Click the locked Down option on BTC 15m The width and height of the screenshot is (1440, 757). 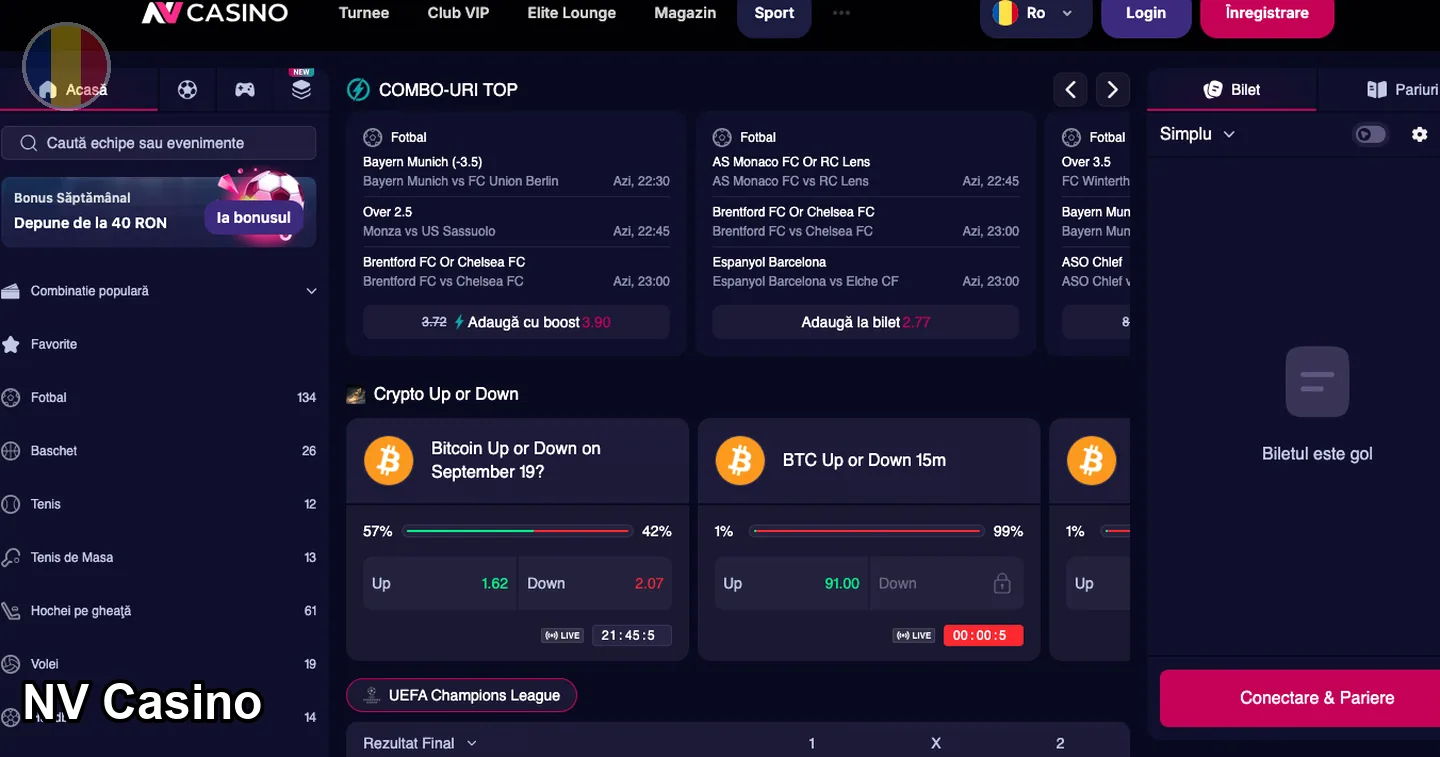[946, 583]
